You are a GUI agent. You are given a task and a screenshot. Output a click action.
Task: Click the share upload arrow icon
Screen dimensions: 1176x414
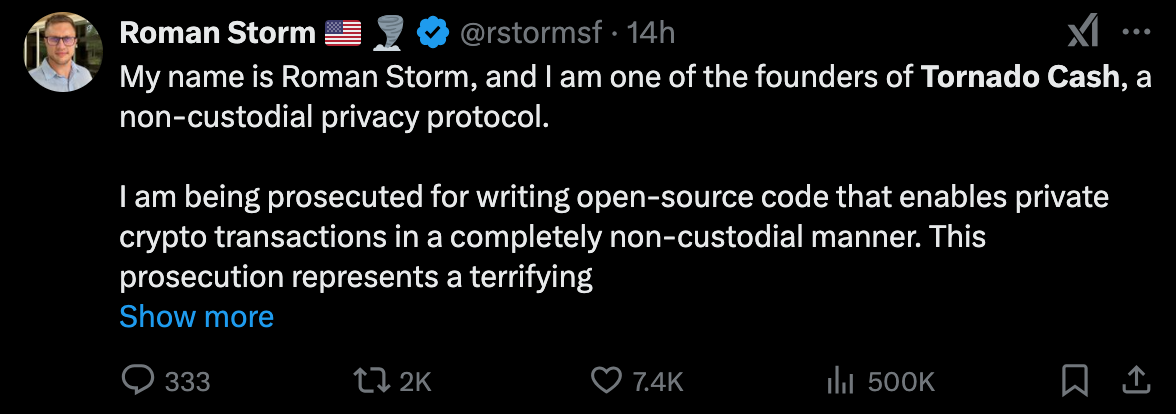[x=1137, y=380]
